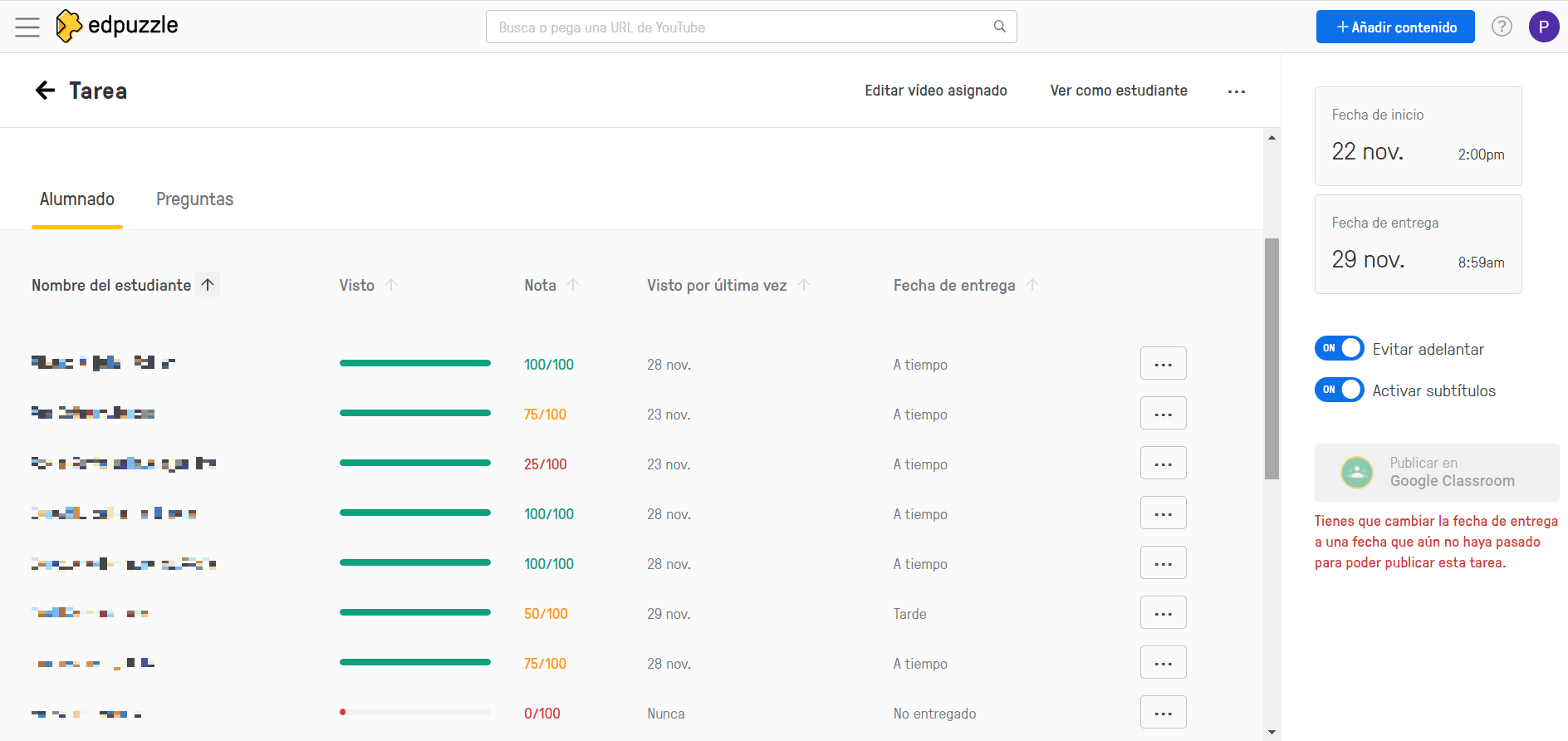
Task: Open the more options menu next to Ver como estudiante
Action: click(x=1237, y=91)
